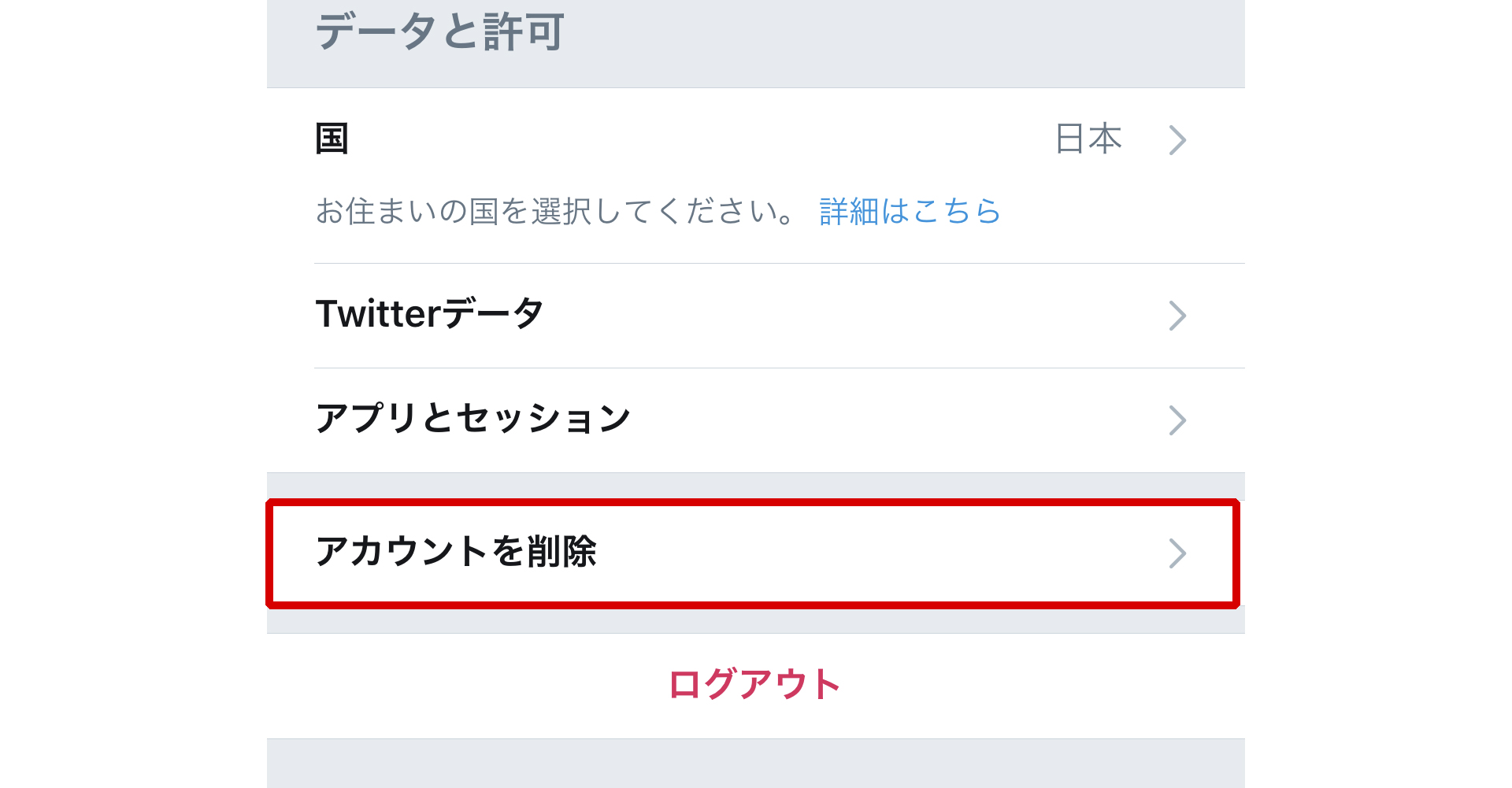Image resolution: width=1512 pixels, height=788 pixels.
Task: Expand the アプリとセッション chevron arrow
Action: pos(1177,420)
